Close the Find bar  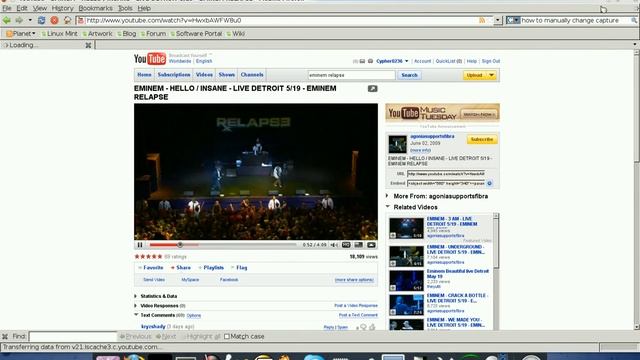(5, 336)
